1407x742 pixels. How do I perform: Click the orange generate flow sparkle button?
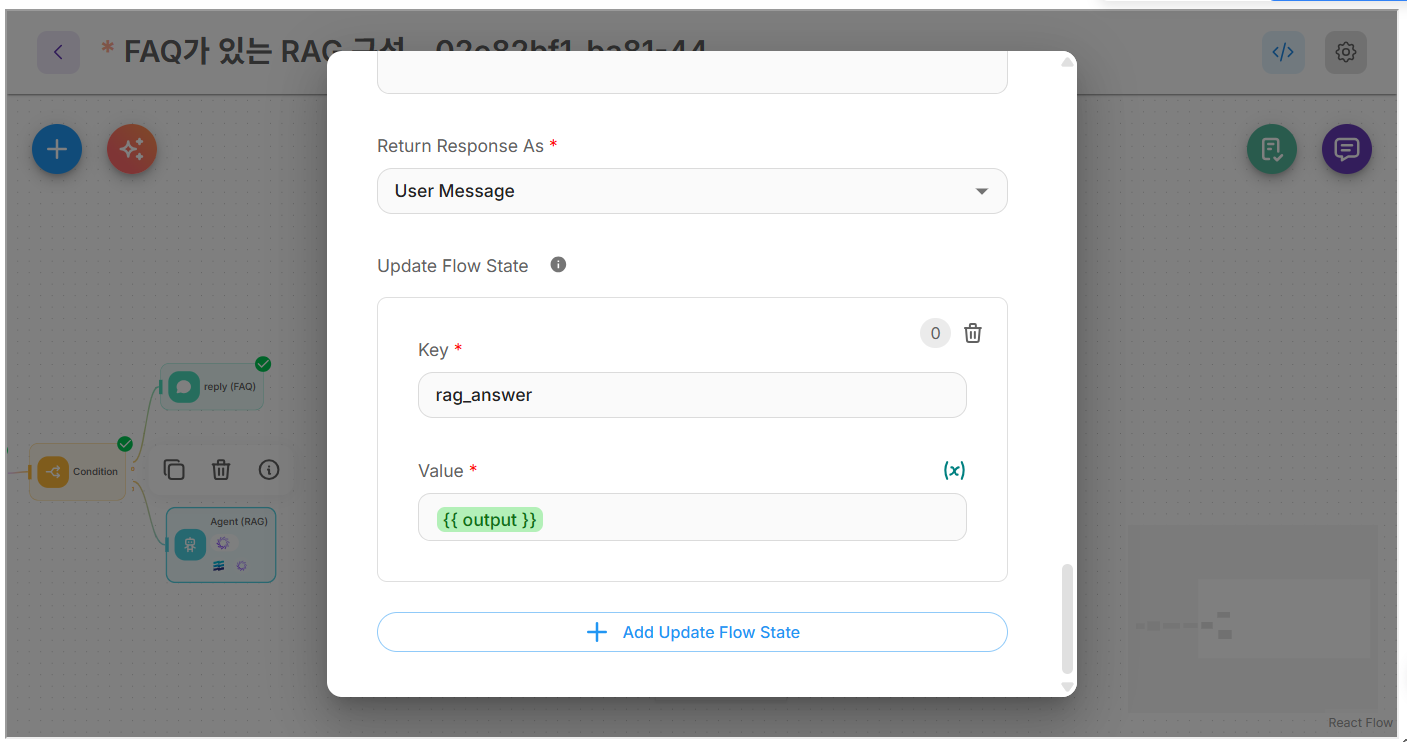click(x=132, y=150)
